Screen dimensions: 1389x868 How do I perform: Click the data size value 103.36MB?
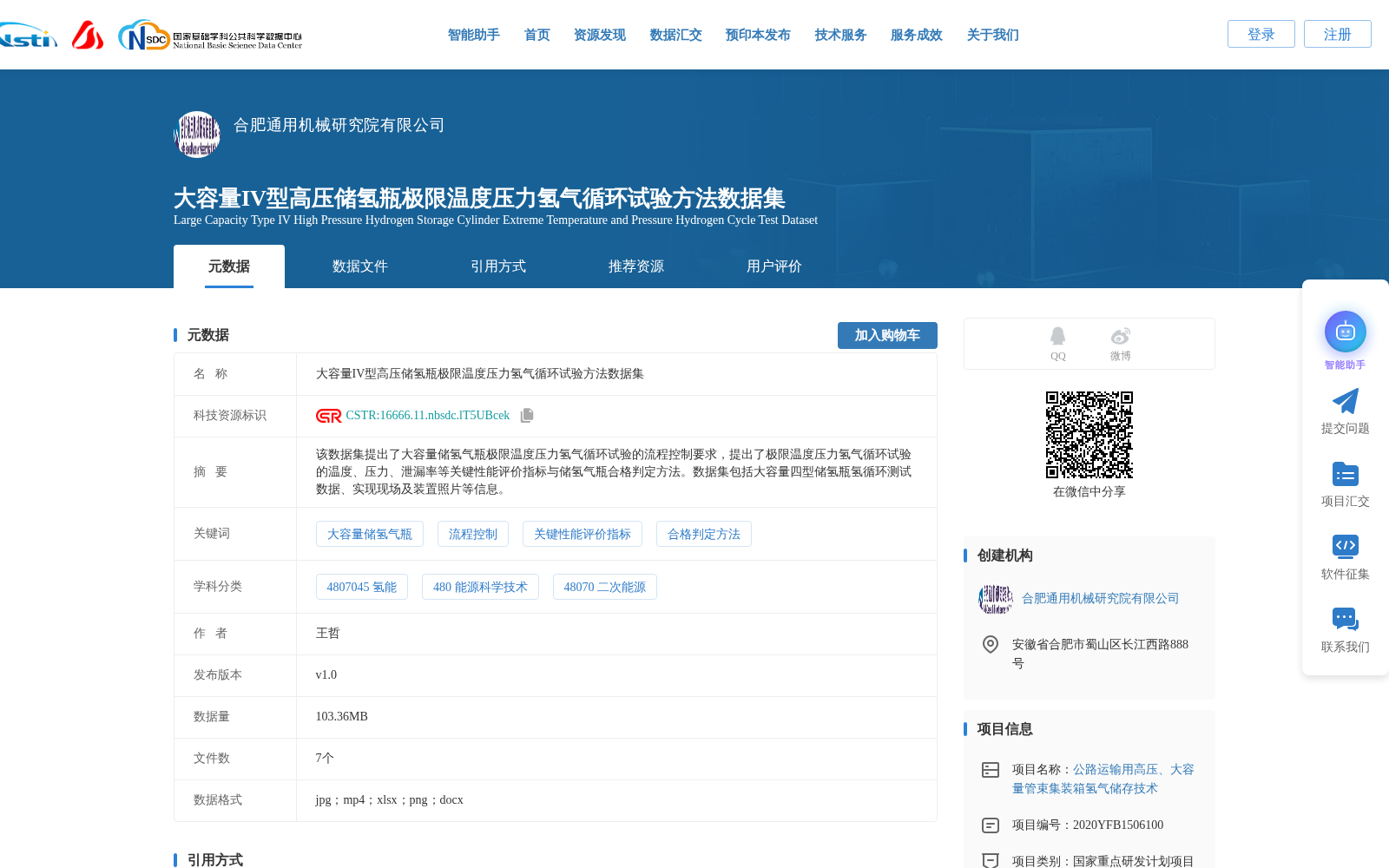coord(342,717)
